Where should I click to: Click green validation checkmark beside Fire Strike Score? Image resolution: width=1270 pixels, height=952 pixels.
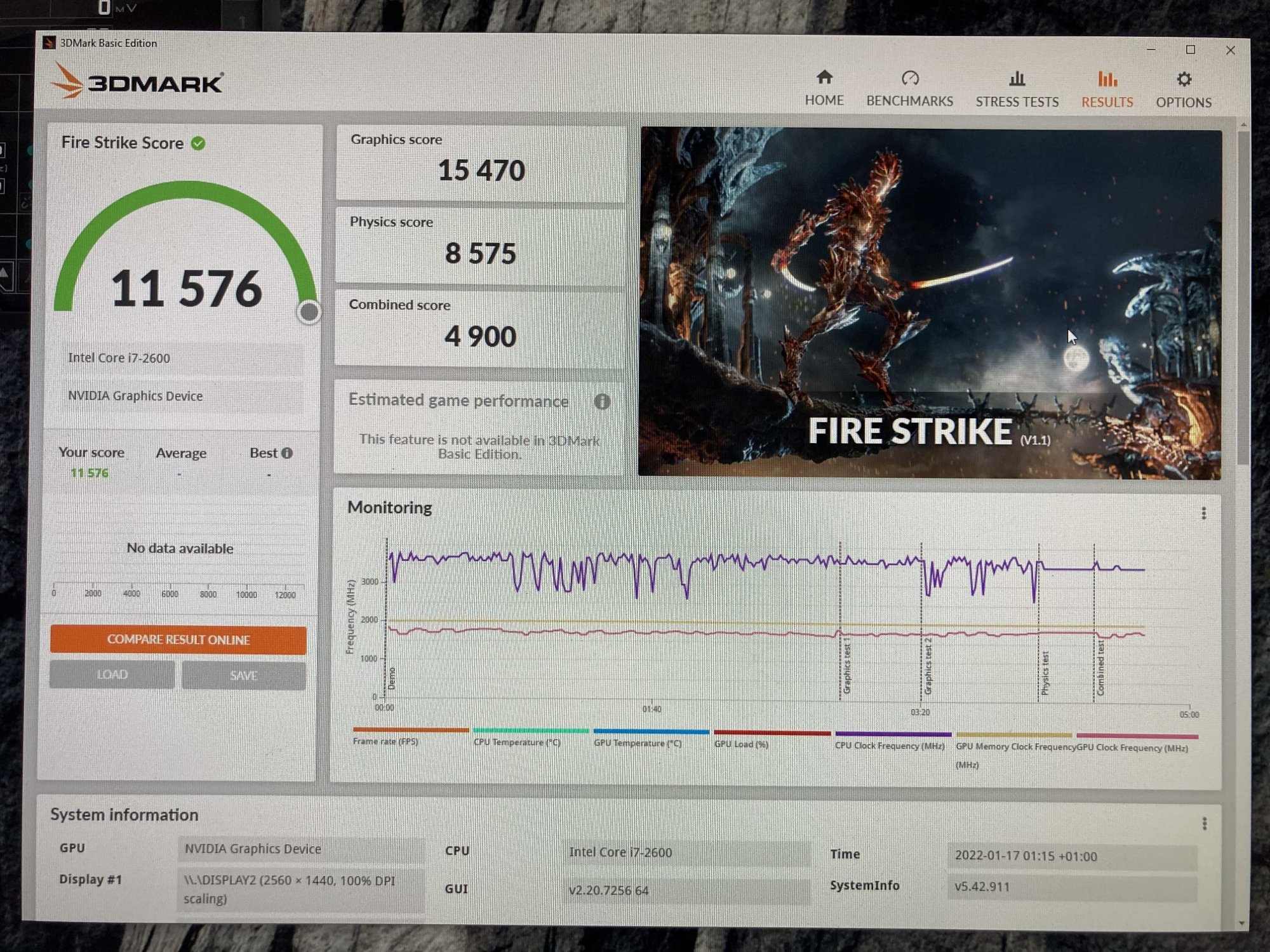pos(198,143)
